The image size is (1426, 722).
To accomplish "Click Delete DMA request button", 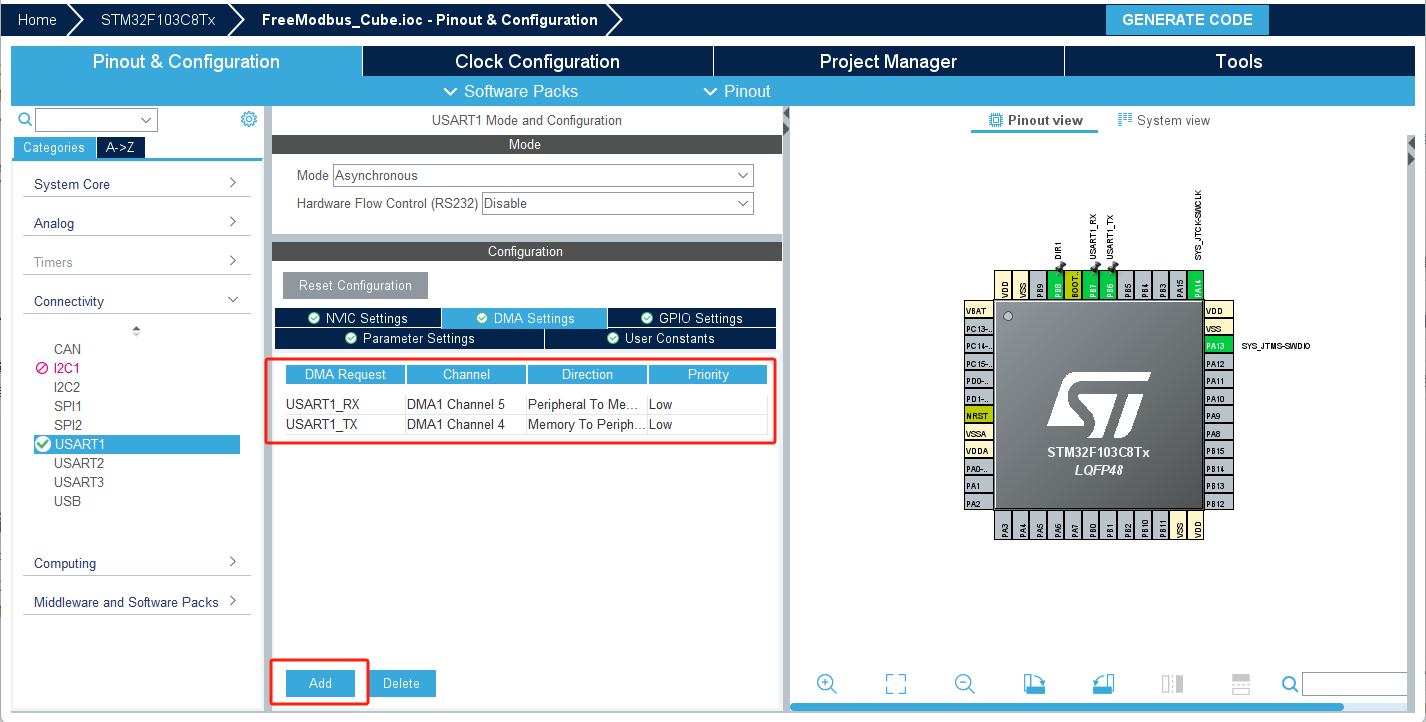I will (401, 683).
